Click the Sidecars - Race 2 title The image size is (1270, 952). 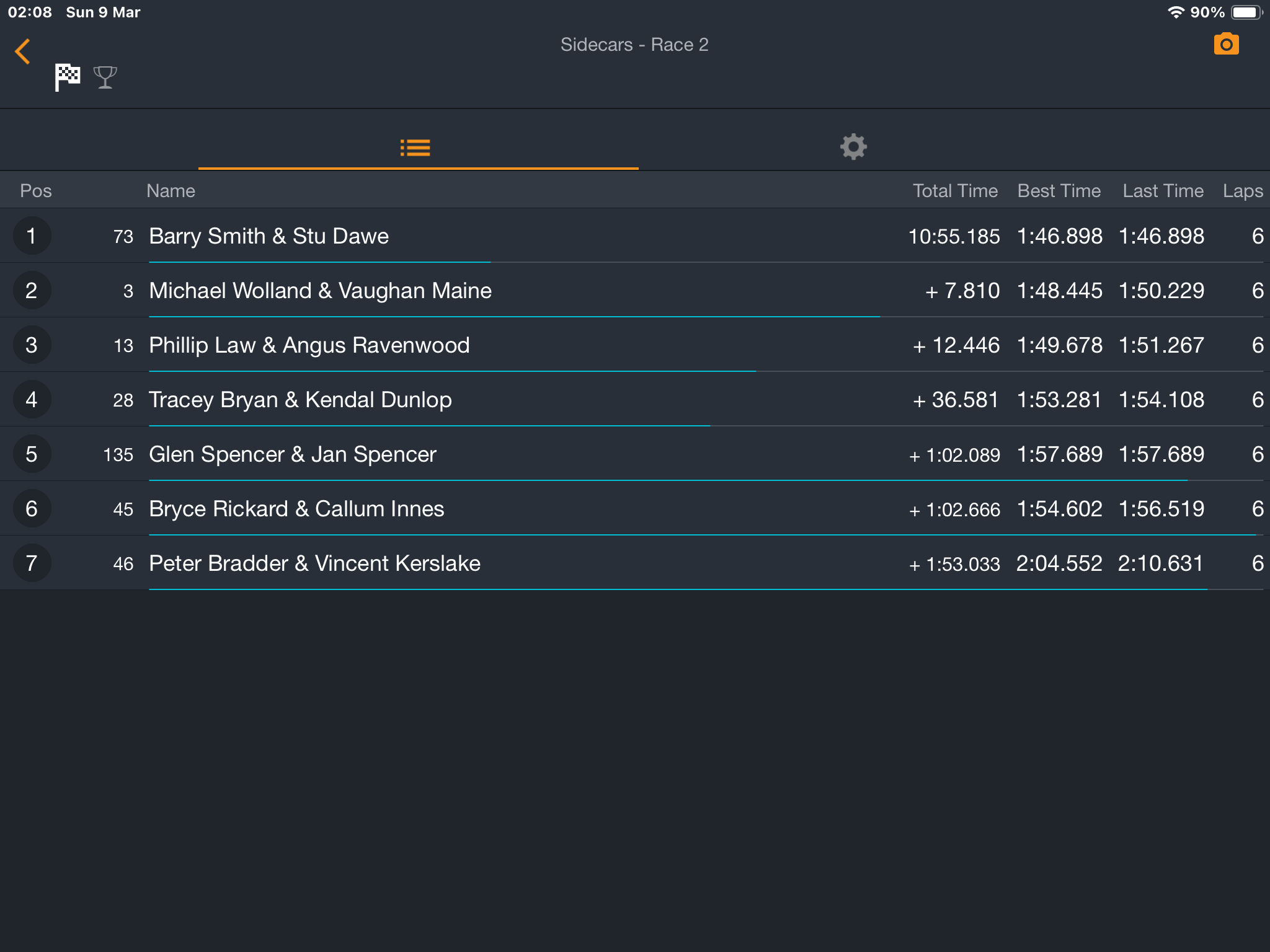[x=634, y=45]
